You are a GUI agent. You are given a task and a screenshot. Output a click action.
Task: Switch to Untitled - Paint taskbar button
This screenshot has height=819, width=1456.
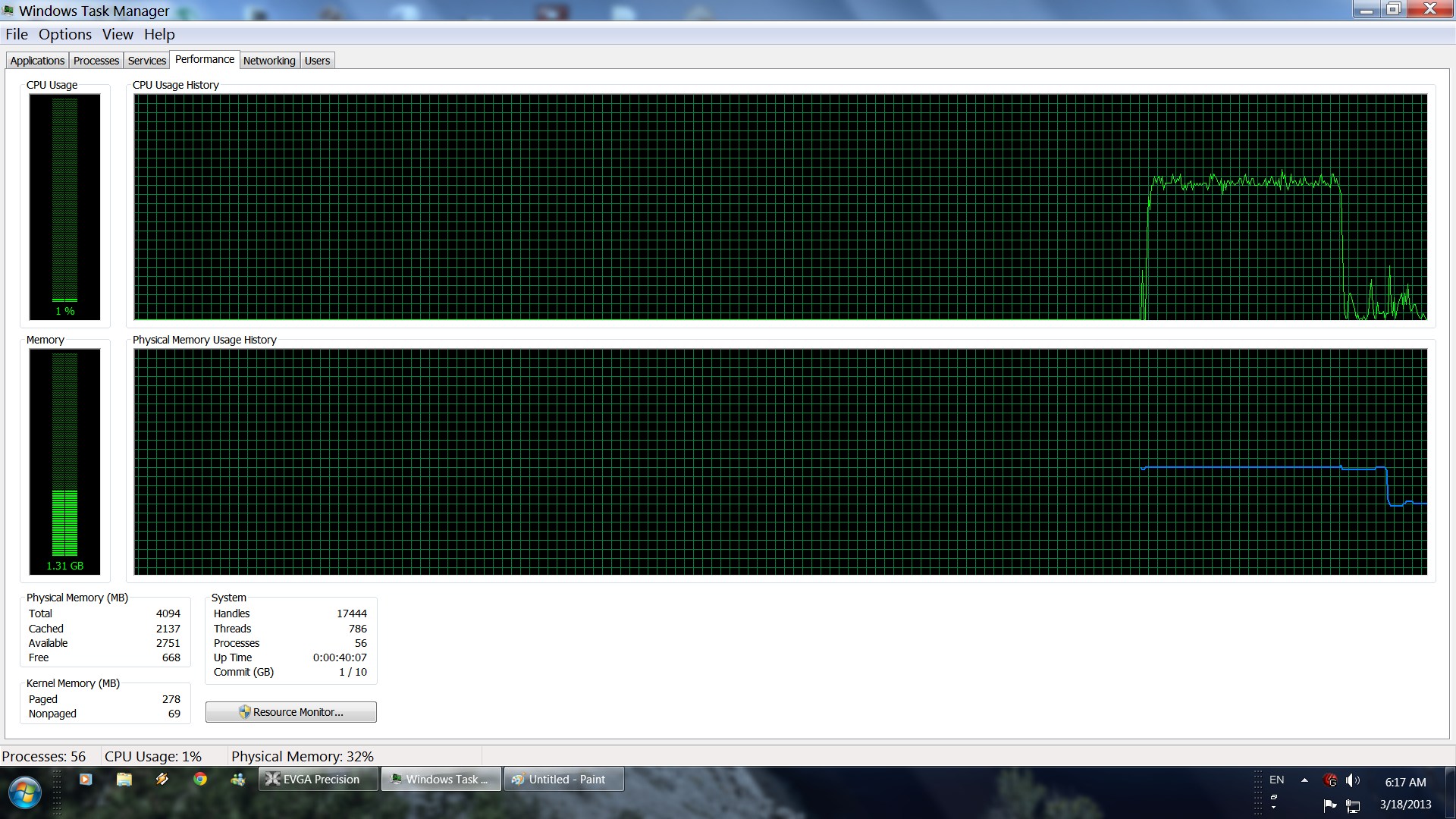point(563,779)
